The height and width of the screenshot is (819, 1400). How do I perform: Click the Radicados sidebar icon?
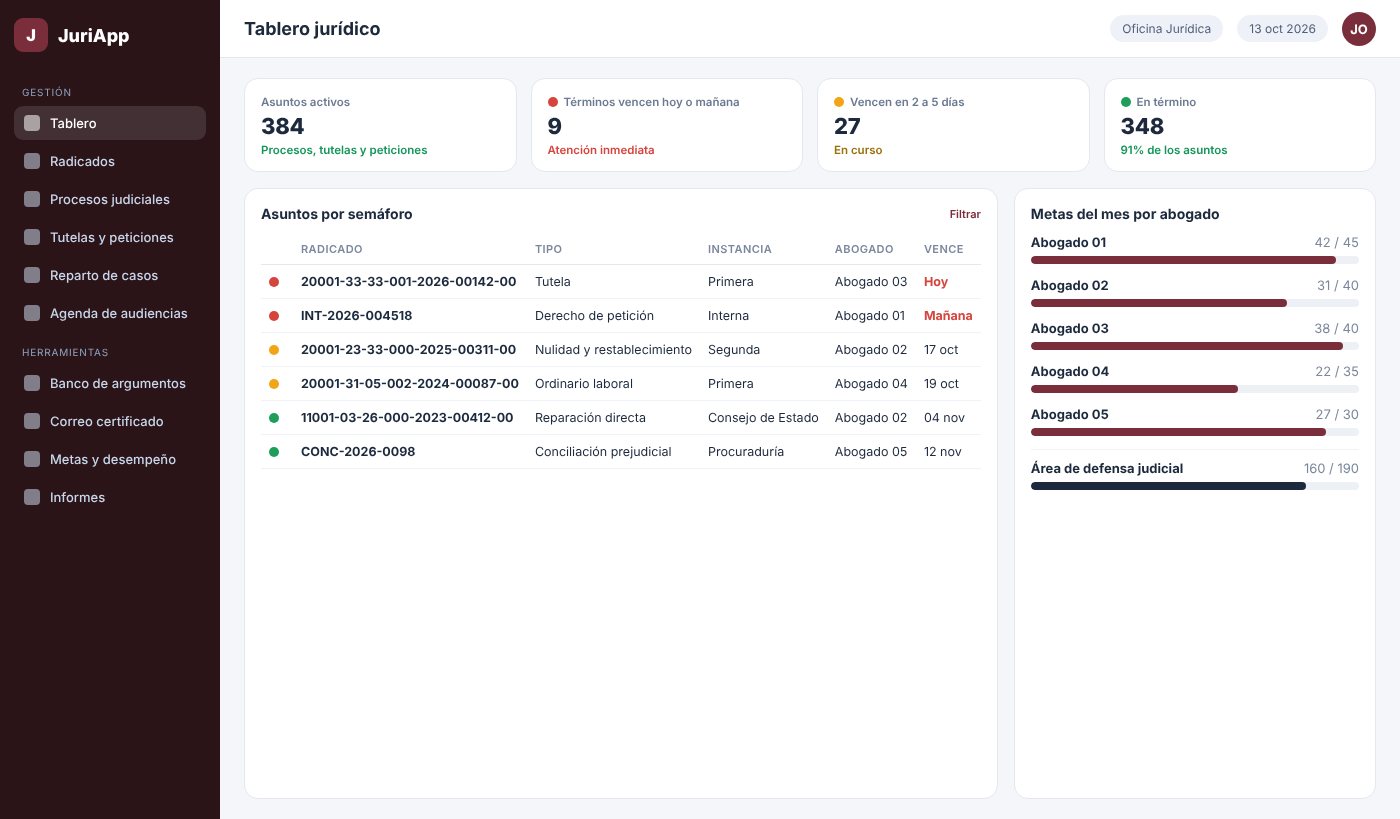32,161
